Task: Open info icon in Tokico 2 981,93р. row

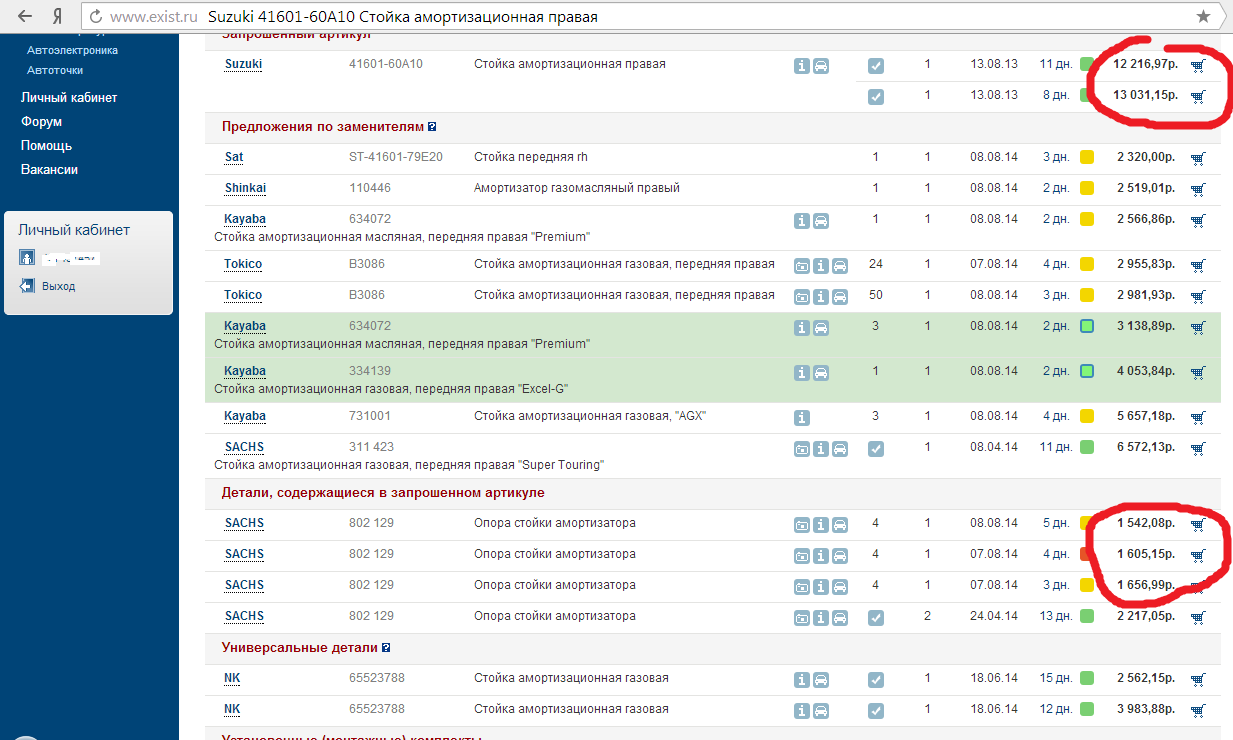Action: point(821,297)
